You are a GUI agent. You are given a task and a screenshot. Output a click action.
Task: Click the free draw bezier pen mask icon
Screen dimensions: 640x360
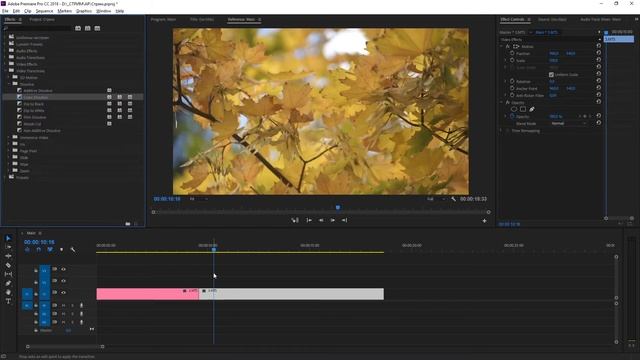pos(531,109)
